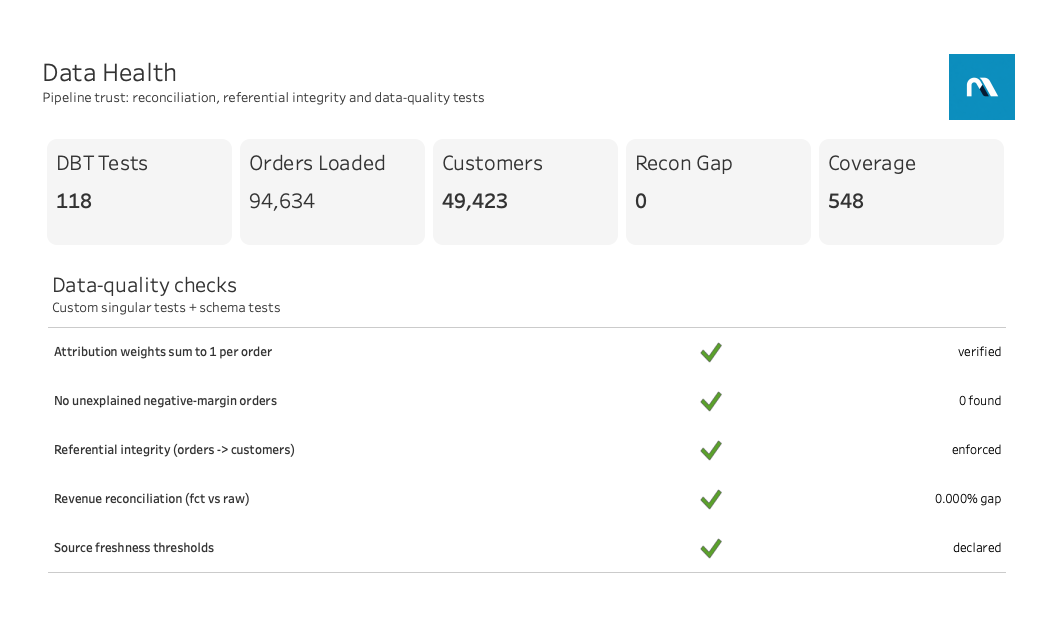Click the 0 found status value

click(980, 401)
